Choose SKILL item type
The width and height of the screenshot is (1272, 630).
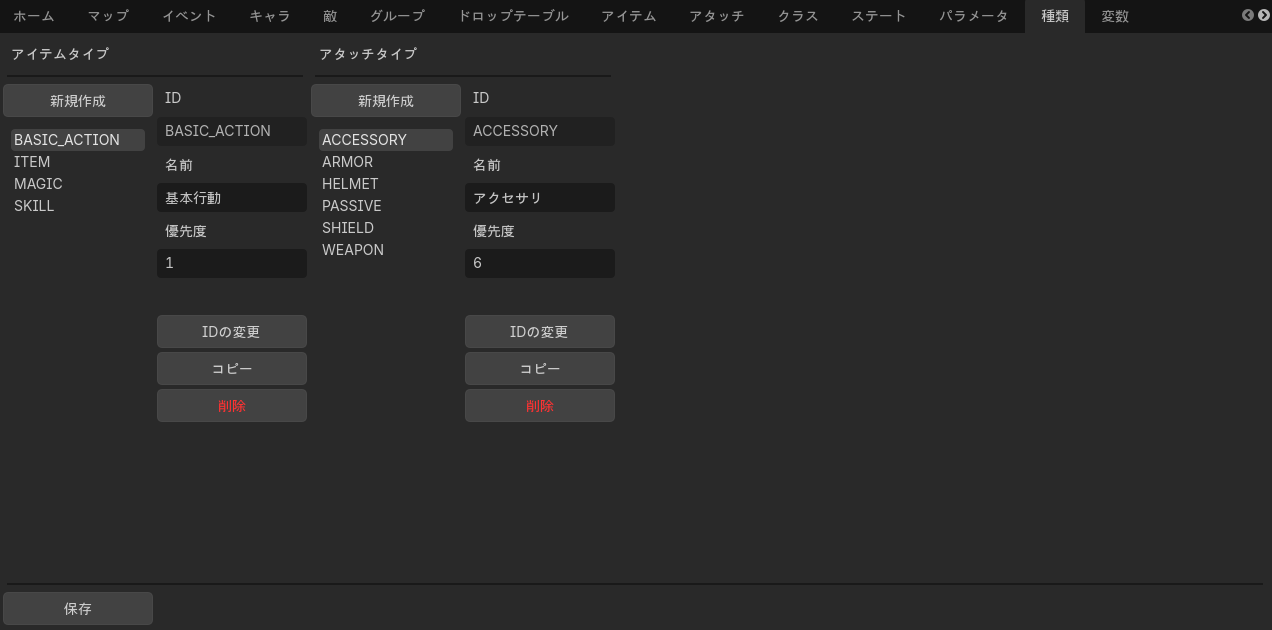(78, 206)
